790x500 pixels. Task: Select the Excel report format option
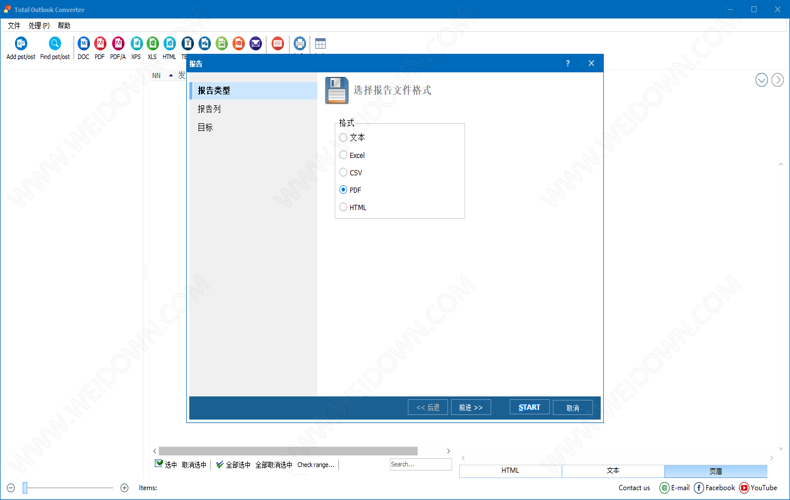point(343,155)
